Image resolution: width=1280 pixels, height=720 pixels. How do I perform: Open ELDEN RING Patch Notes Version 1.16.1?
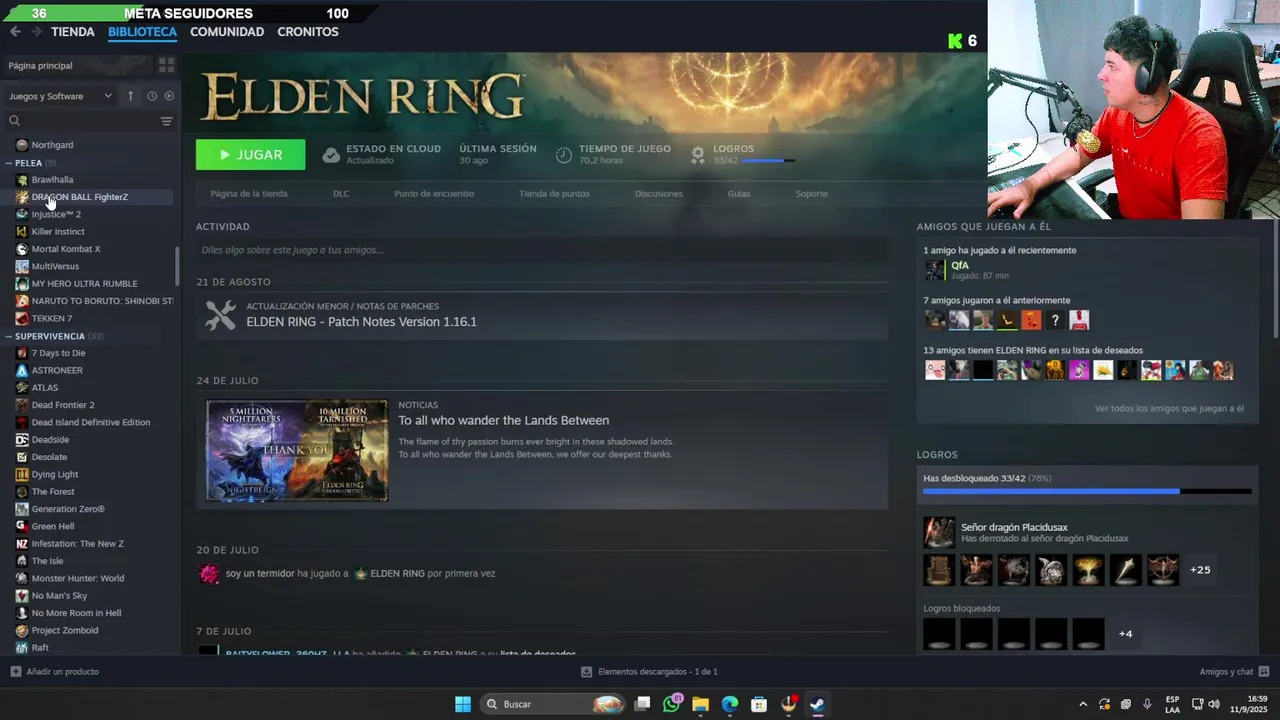coord(362,322)
